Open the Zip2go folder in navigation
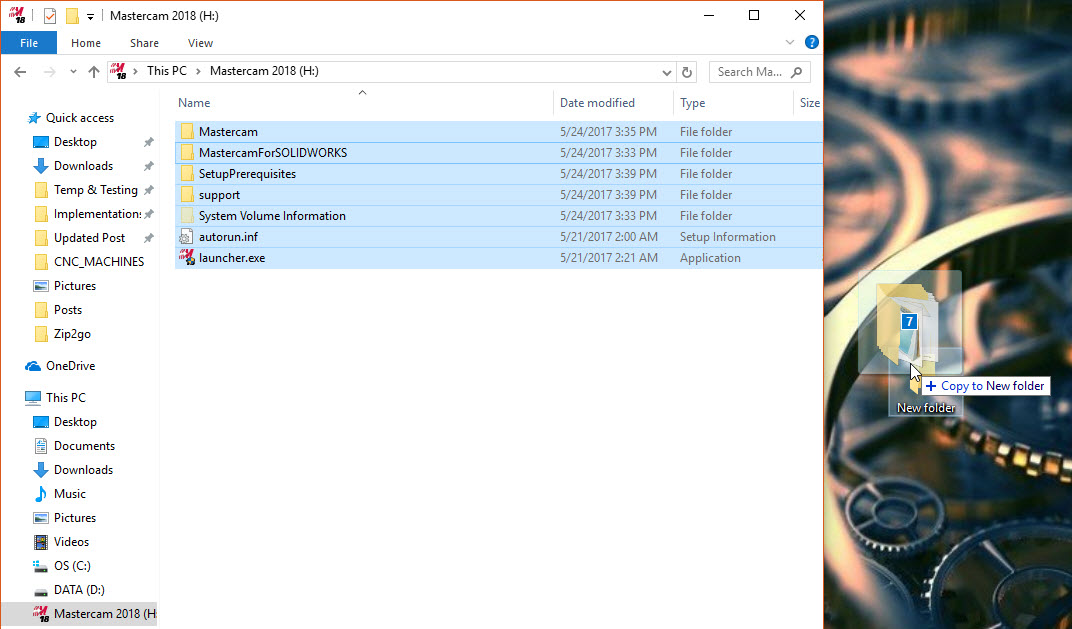 pyautogui.click(x=72, y=334)
